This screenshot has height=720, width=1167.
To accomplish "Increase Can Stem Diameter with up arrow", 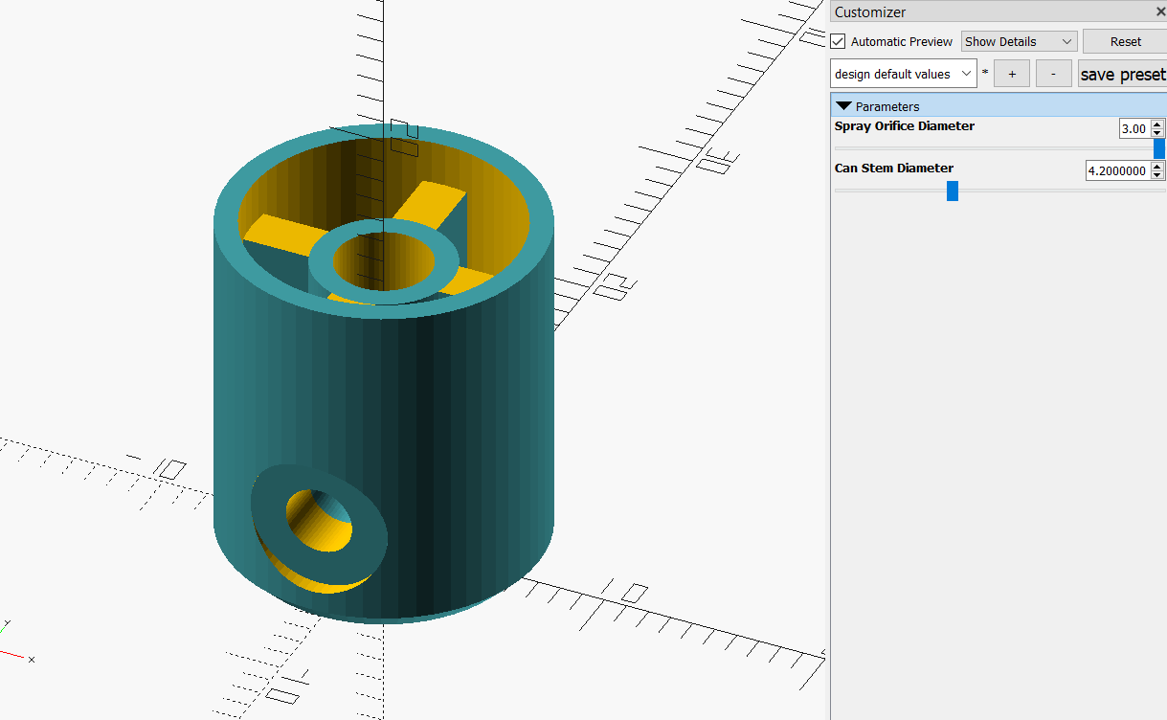I will tap(1157, 166).
